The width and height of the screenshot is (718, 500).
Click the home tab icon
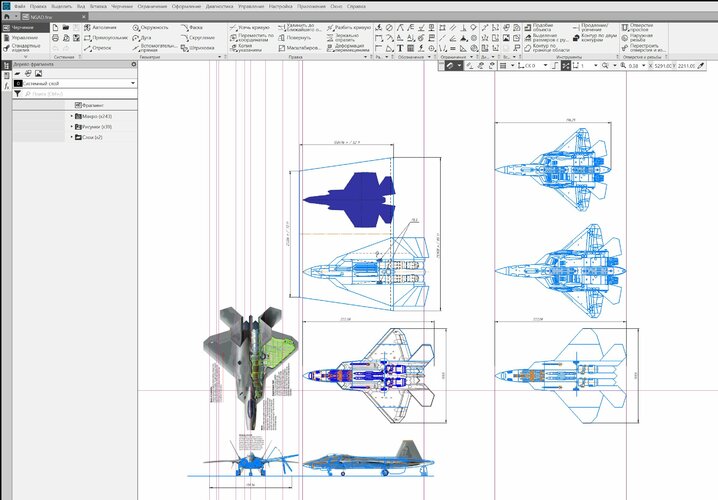pyautogui.click(x=6, y=16)
